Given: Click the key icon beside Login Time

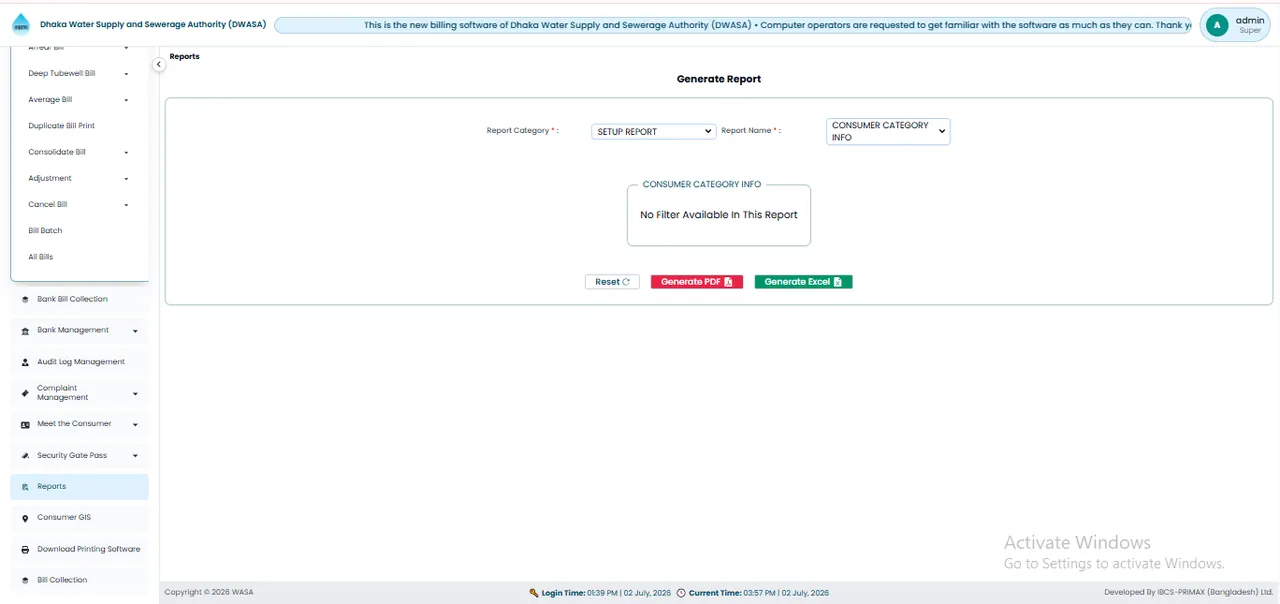Looking at the screenshot, I should [x=534, y=593].
